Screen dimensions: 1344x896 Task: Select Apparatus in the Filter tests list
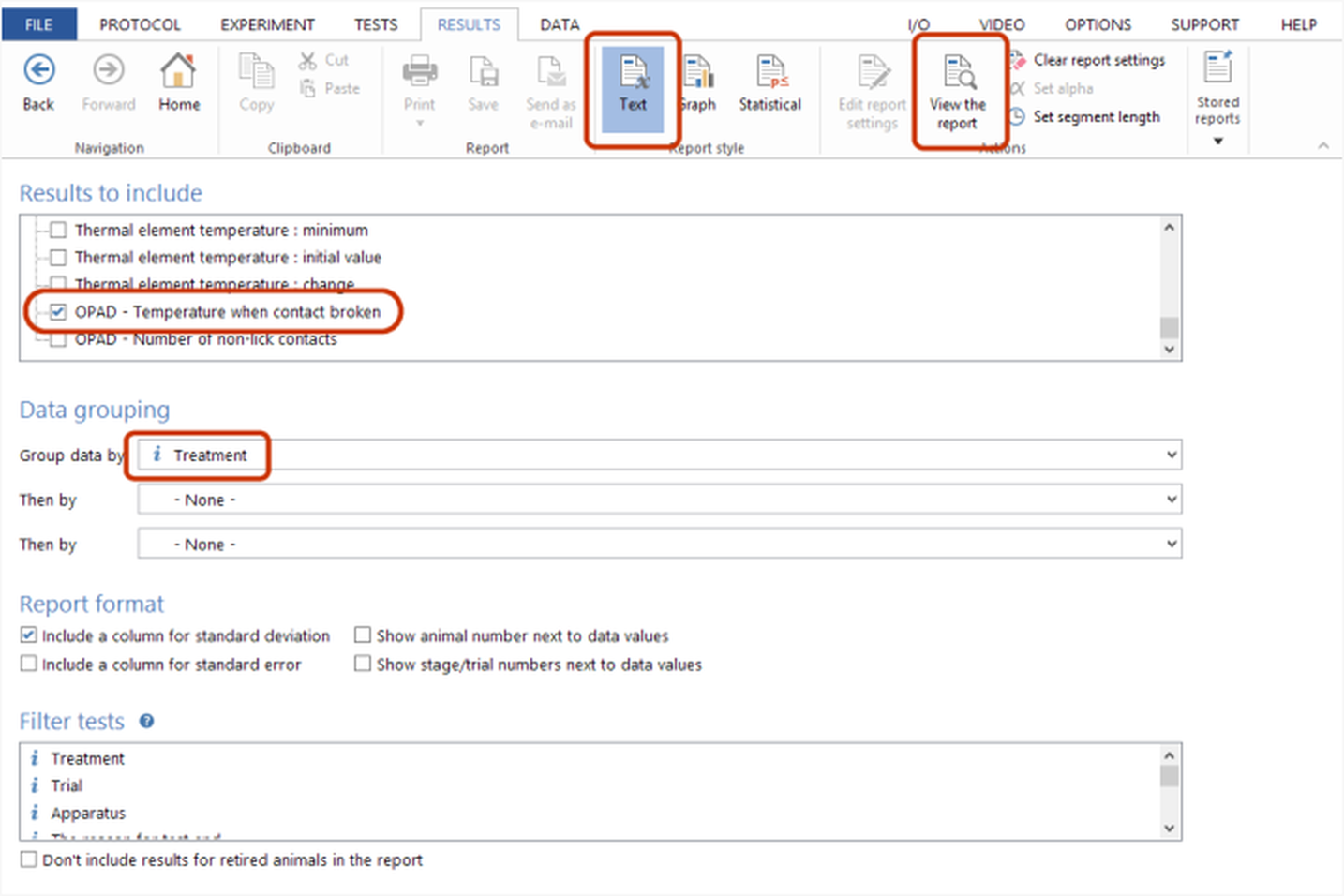[x=88, y=813]
